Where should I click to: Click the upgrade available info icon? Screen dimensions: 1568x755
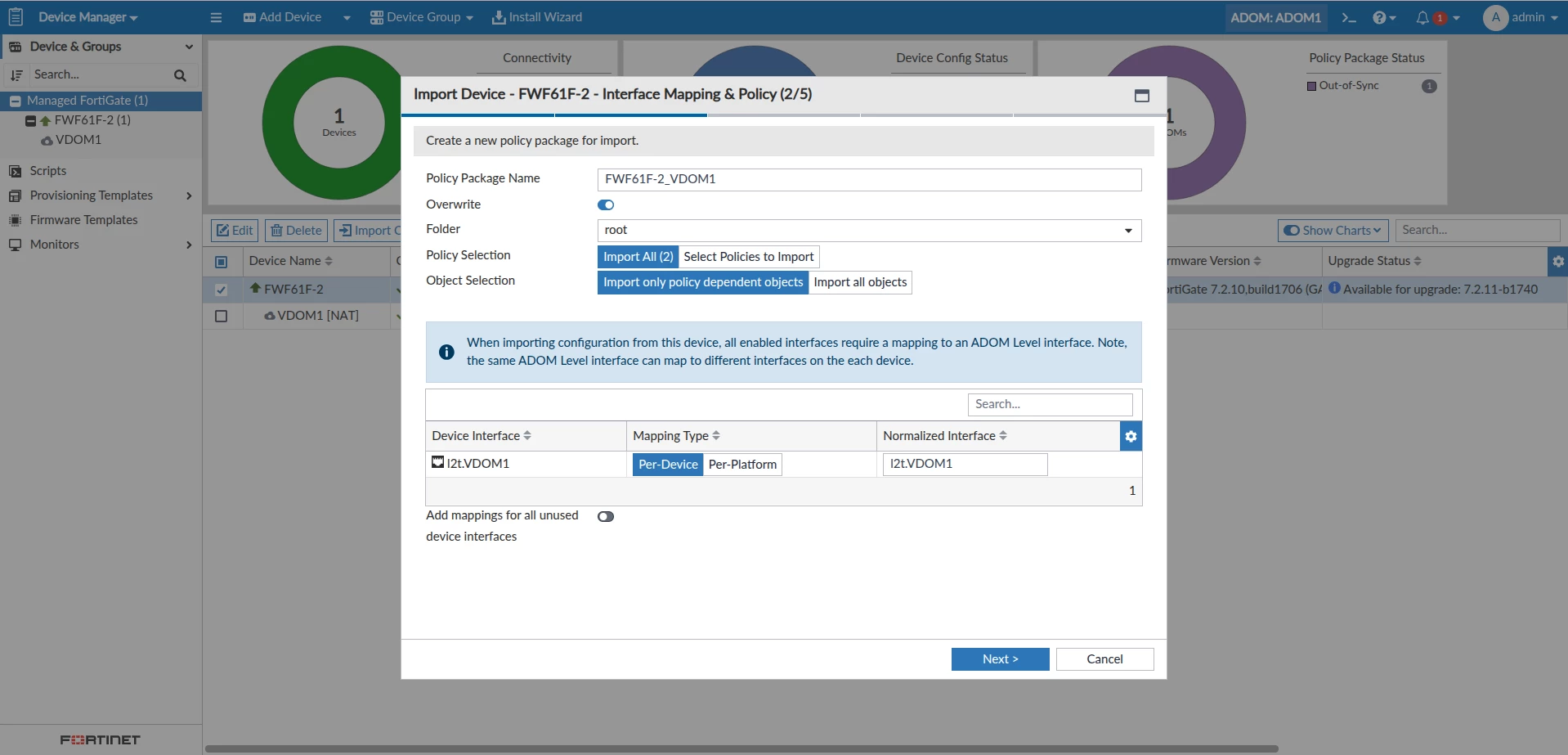pos(1334,288)
